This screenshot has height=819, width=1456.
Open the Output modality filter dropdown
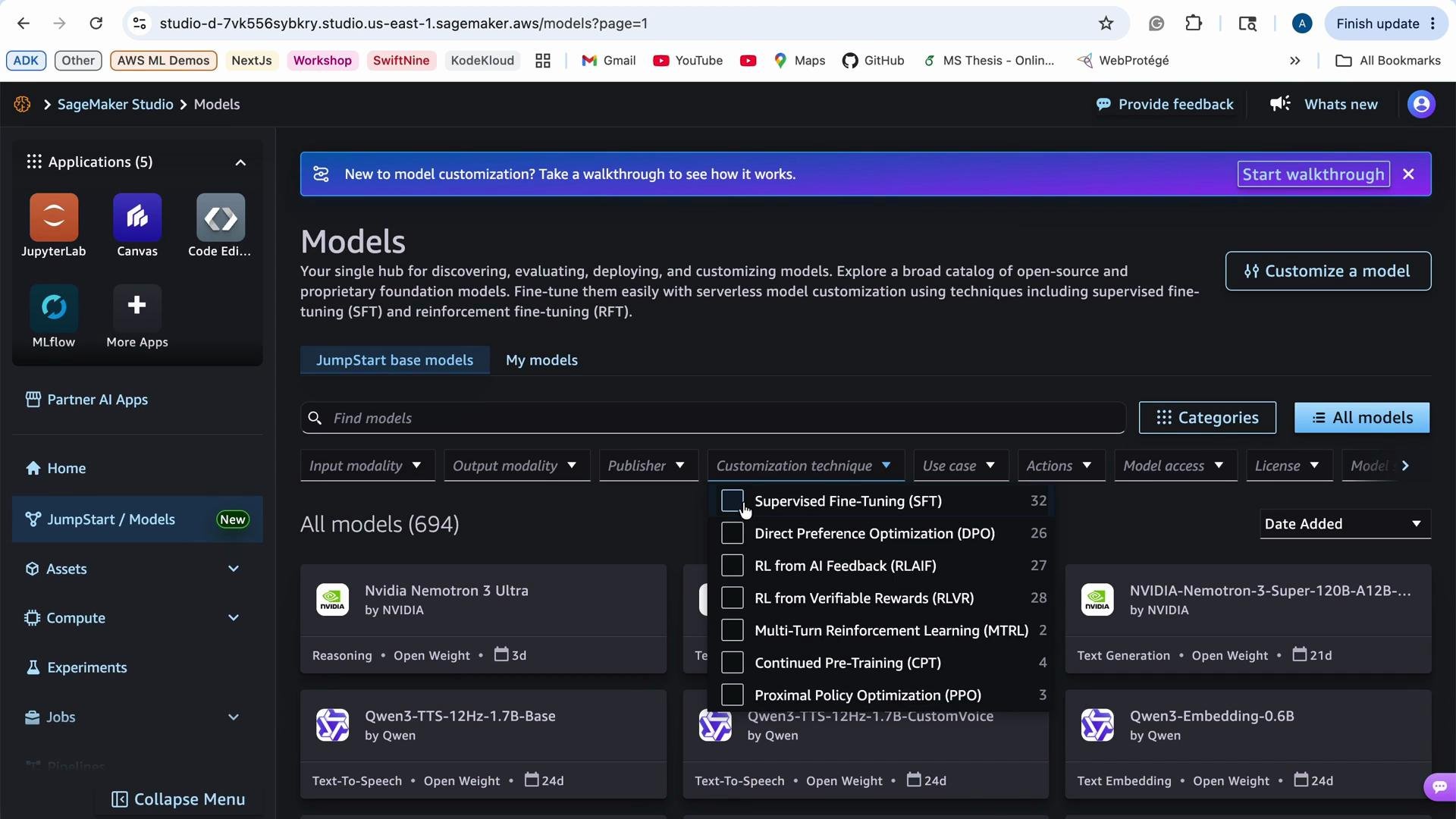click(x=516, y=466)
